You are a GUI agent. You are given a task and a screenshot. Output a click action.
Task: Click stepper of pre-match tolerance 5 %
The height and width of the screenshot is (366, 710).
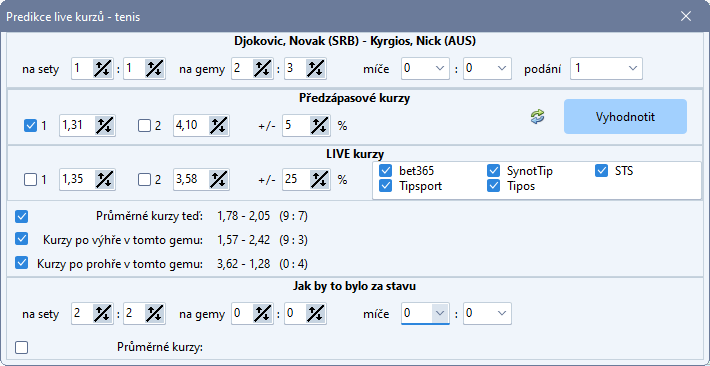[x=320, y=125]
